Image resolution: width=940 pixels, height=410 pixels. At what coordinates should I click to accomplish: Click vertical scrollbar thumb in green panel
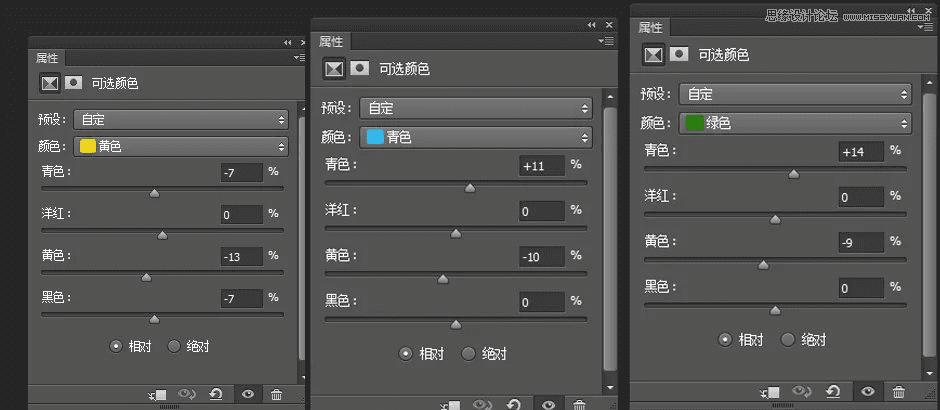(928, 225)
